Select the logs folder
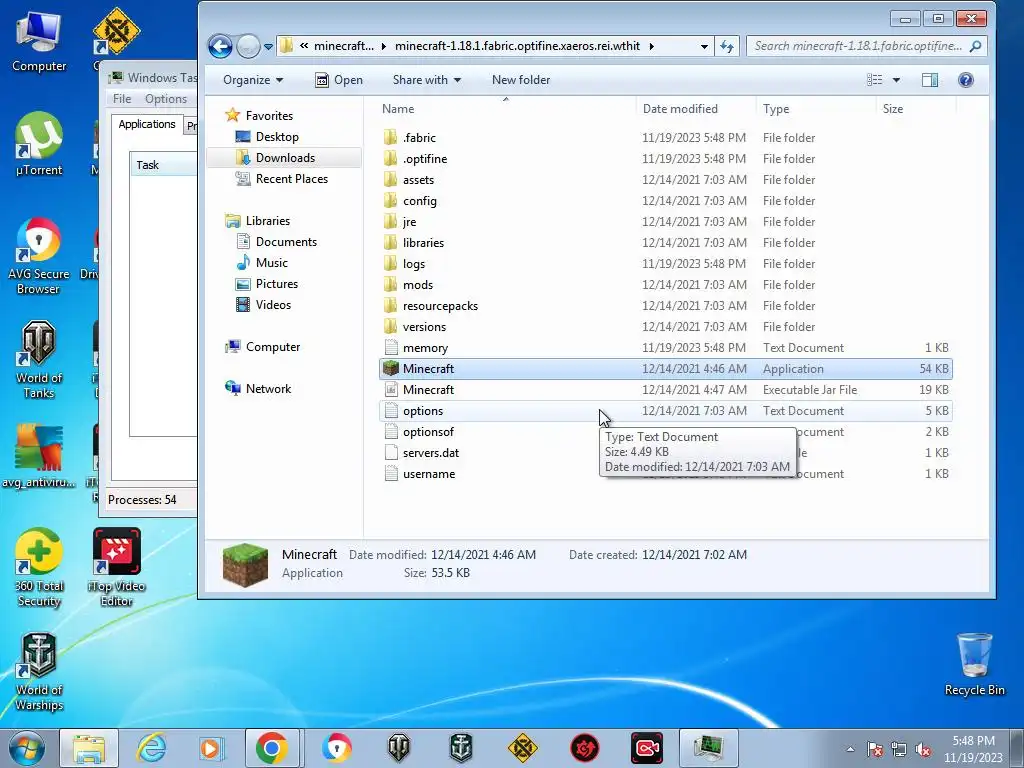1024x768 pixels. point(665,264)
